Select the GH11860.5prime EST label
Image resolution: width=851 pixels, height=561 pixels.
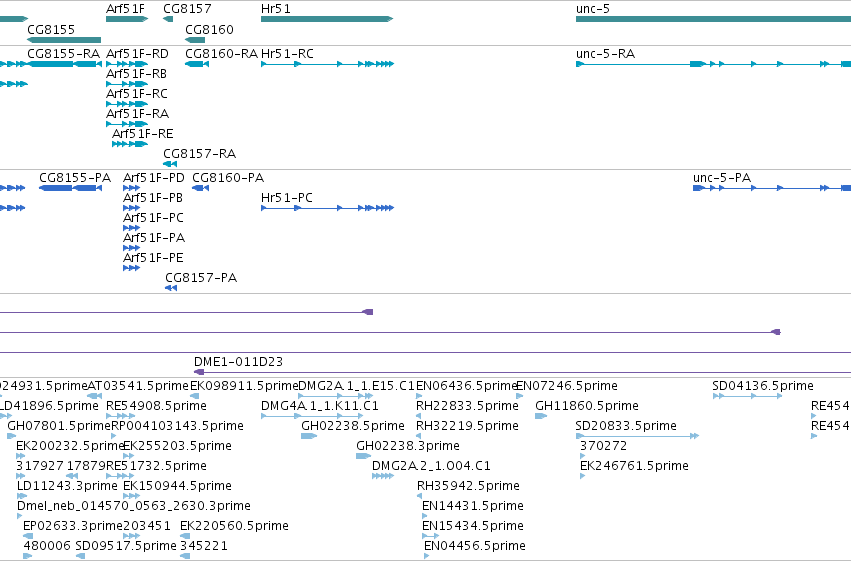pyautogui.click(x=587, y=406)
